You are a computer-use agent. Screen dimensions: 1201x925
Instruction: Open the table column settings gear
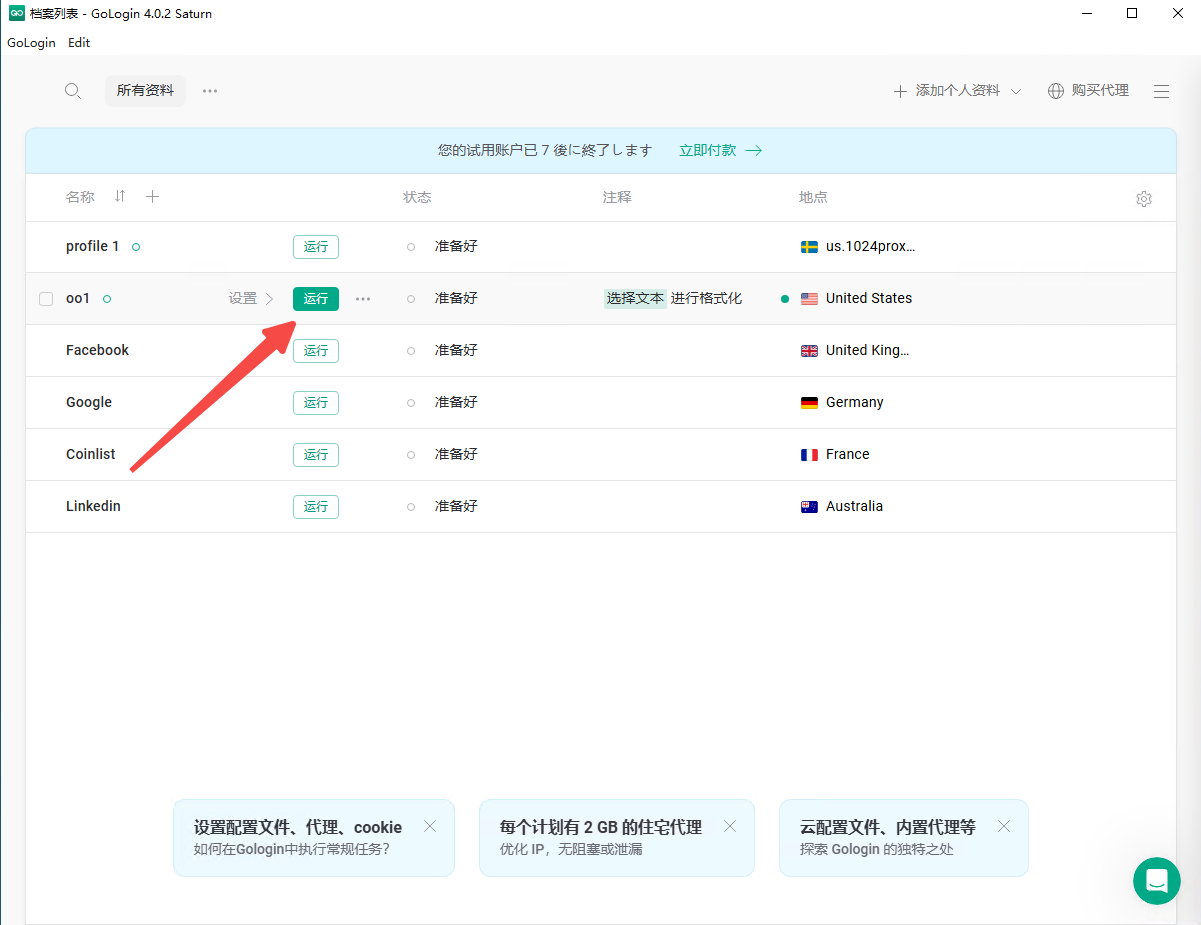coord(1144,199)
